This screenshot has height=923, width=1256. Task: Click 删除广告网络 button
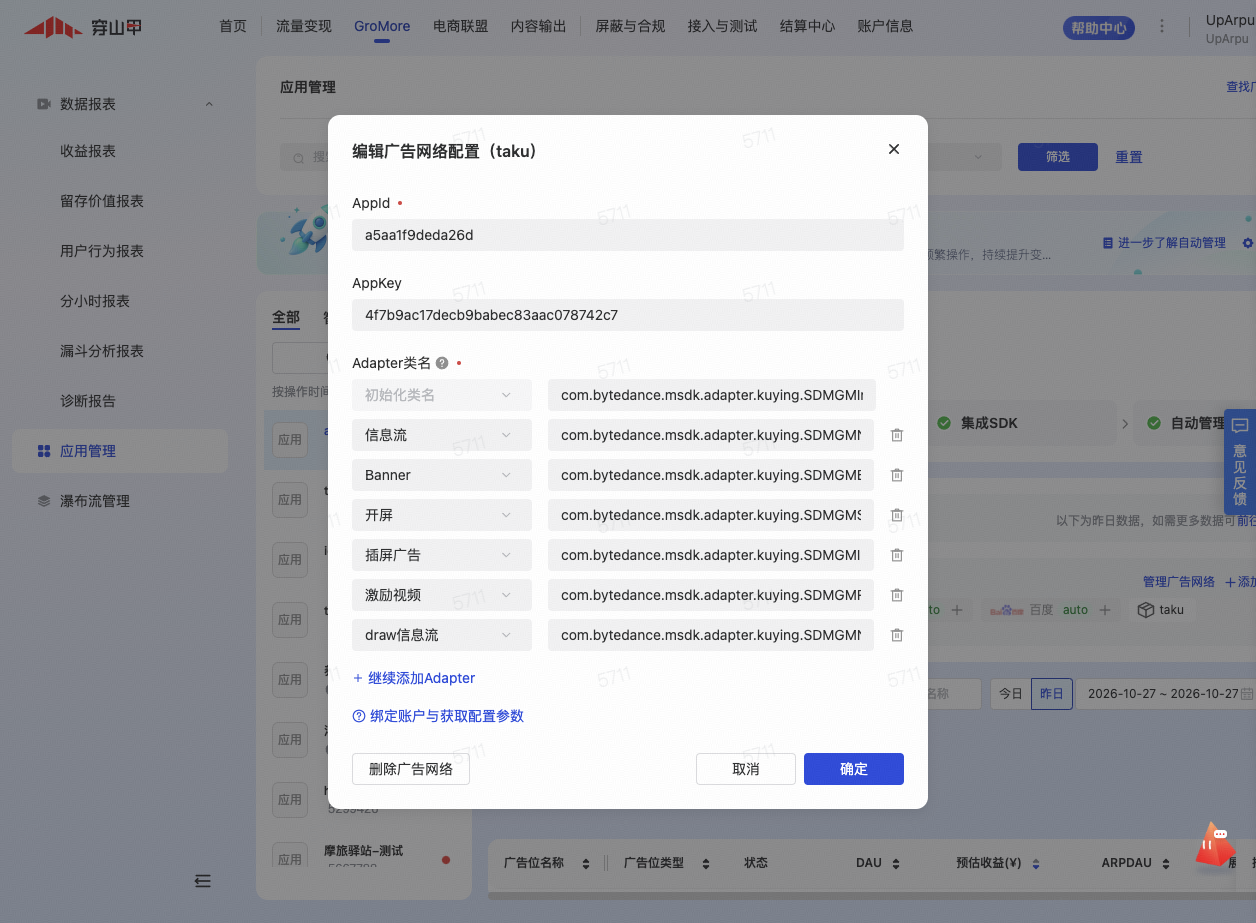point(411,769)
